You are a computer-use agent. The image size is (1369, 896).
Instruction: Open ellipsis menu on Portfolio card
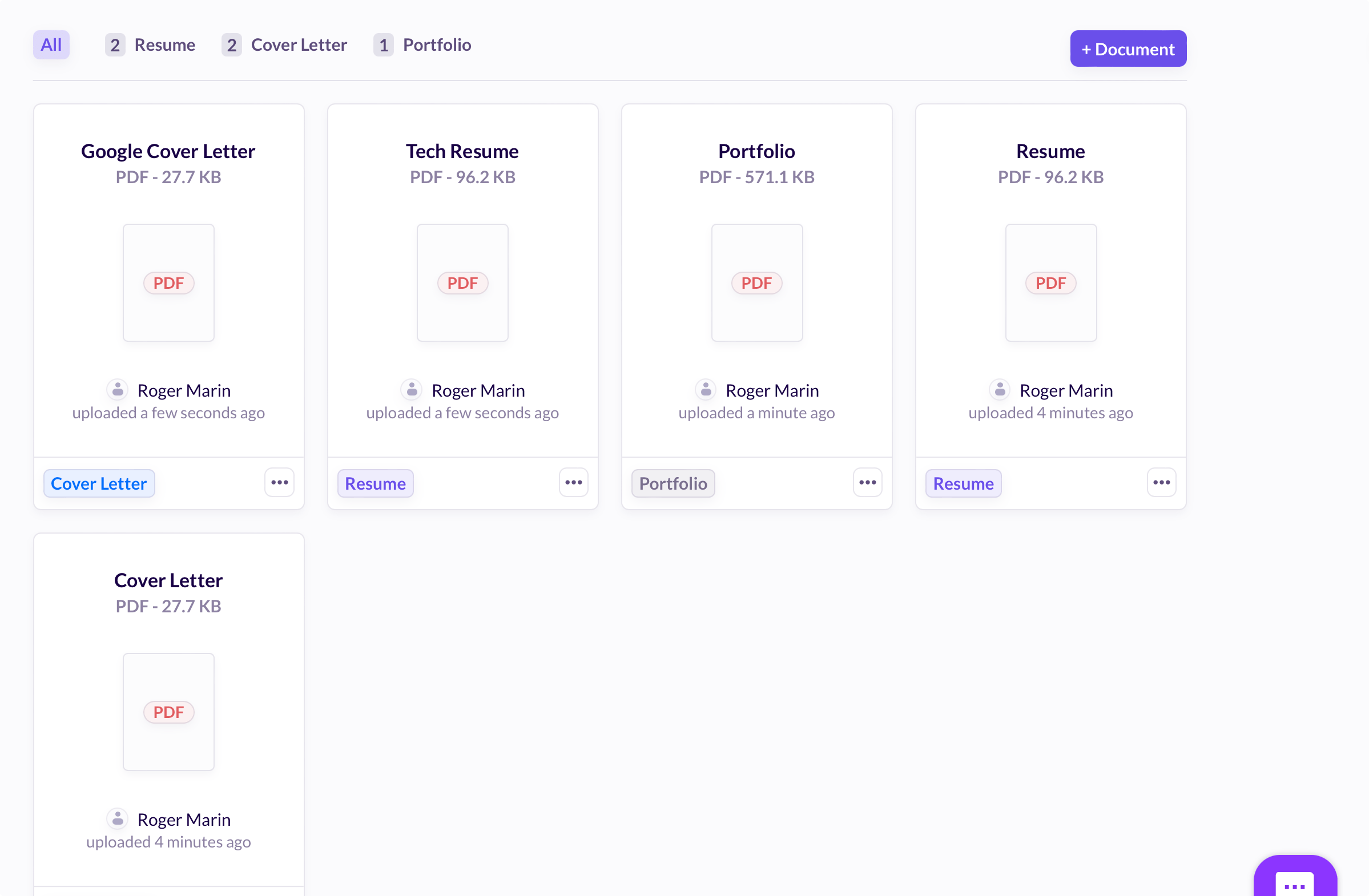pyautogui.click(x=867, y=482)
